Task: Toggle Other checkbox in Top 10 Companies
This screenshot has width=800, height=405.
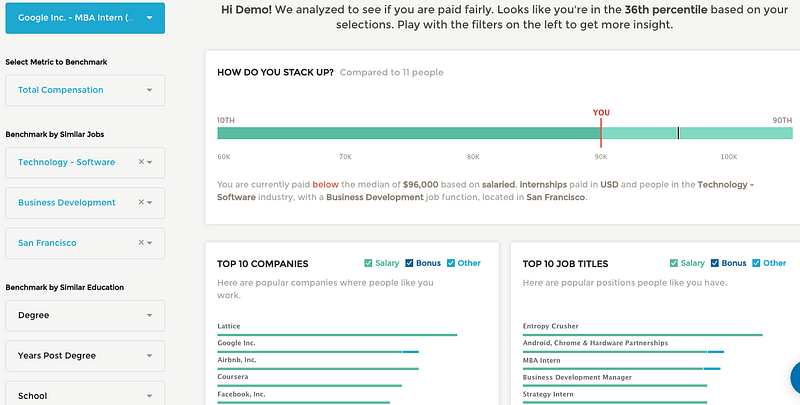Action: (451, 264)
